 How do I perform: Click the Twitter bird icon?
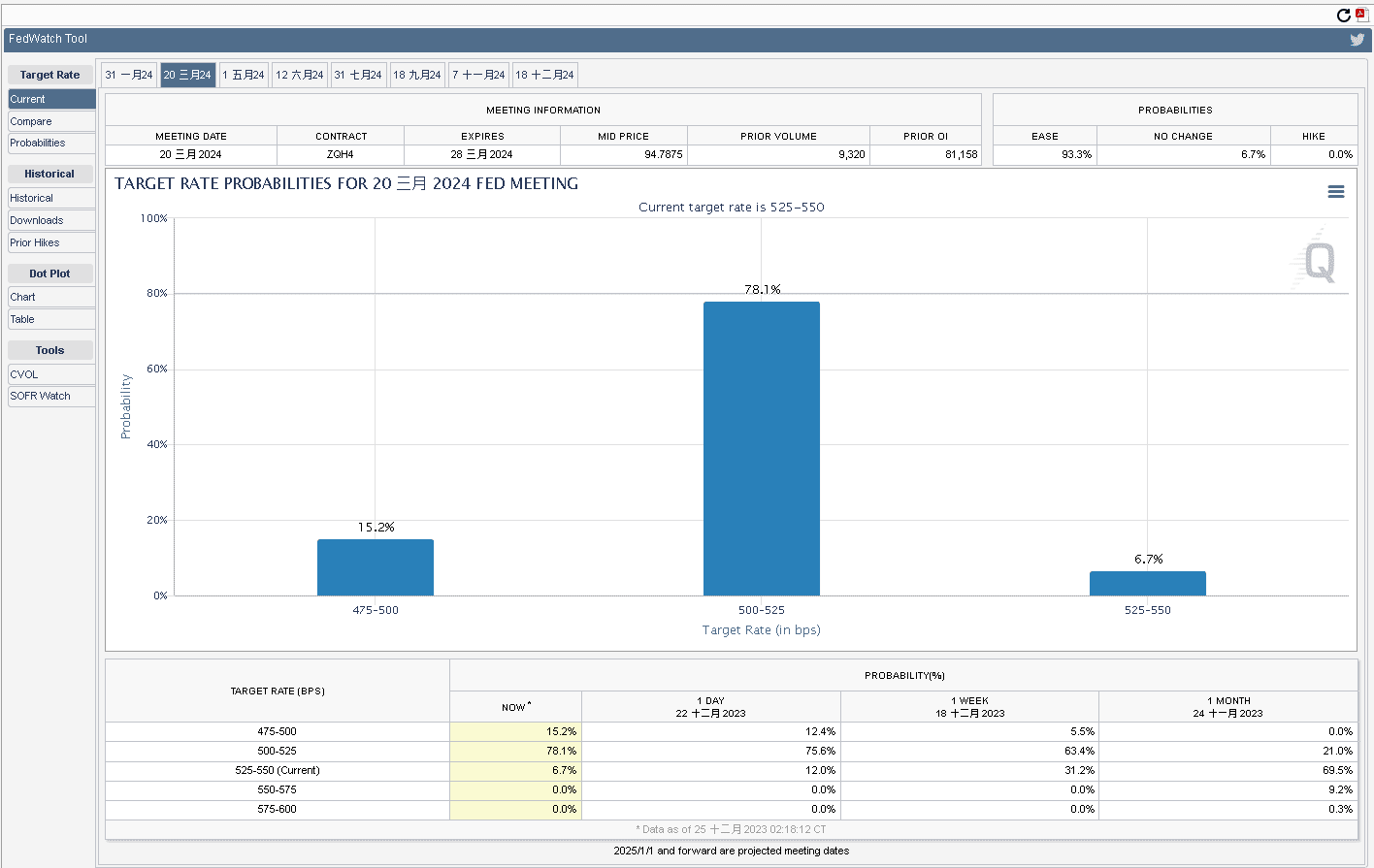click(x=1357, y=40)
